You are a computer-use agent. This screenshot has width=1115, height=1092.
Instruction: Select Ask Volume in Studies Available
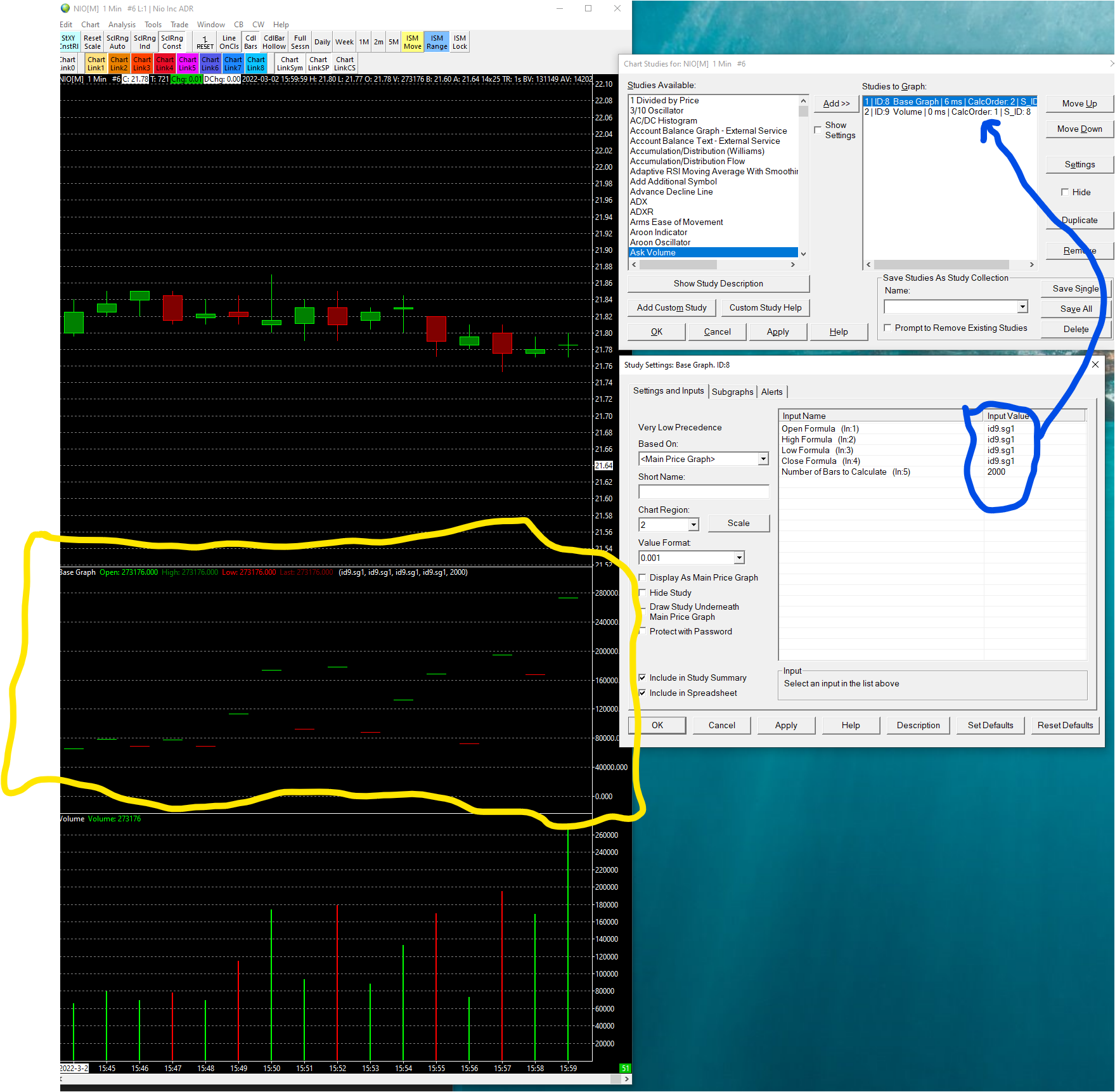(x=713, y=252)
